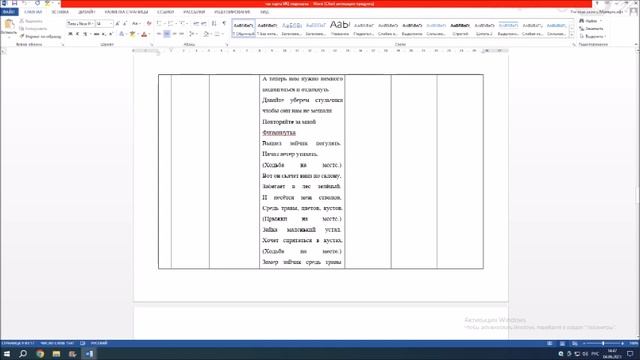Apply the large 'Aab' Название title style
The image size is (640, 360).
340,28
